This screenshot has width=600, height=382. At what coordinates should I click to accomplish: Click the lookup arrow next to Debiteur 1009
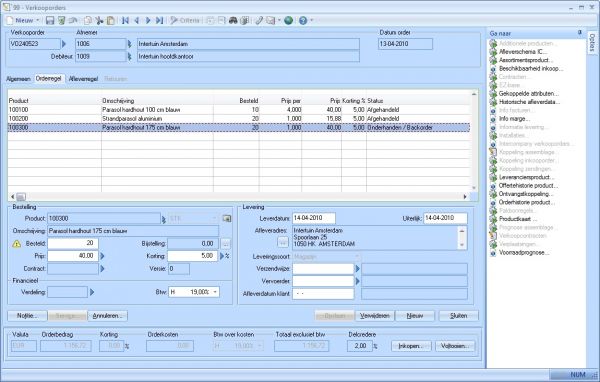(x=130, y=56)
